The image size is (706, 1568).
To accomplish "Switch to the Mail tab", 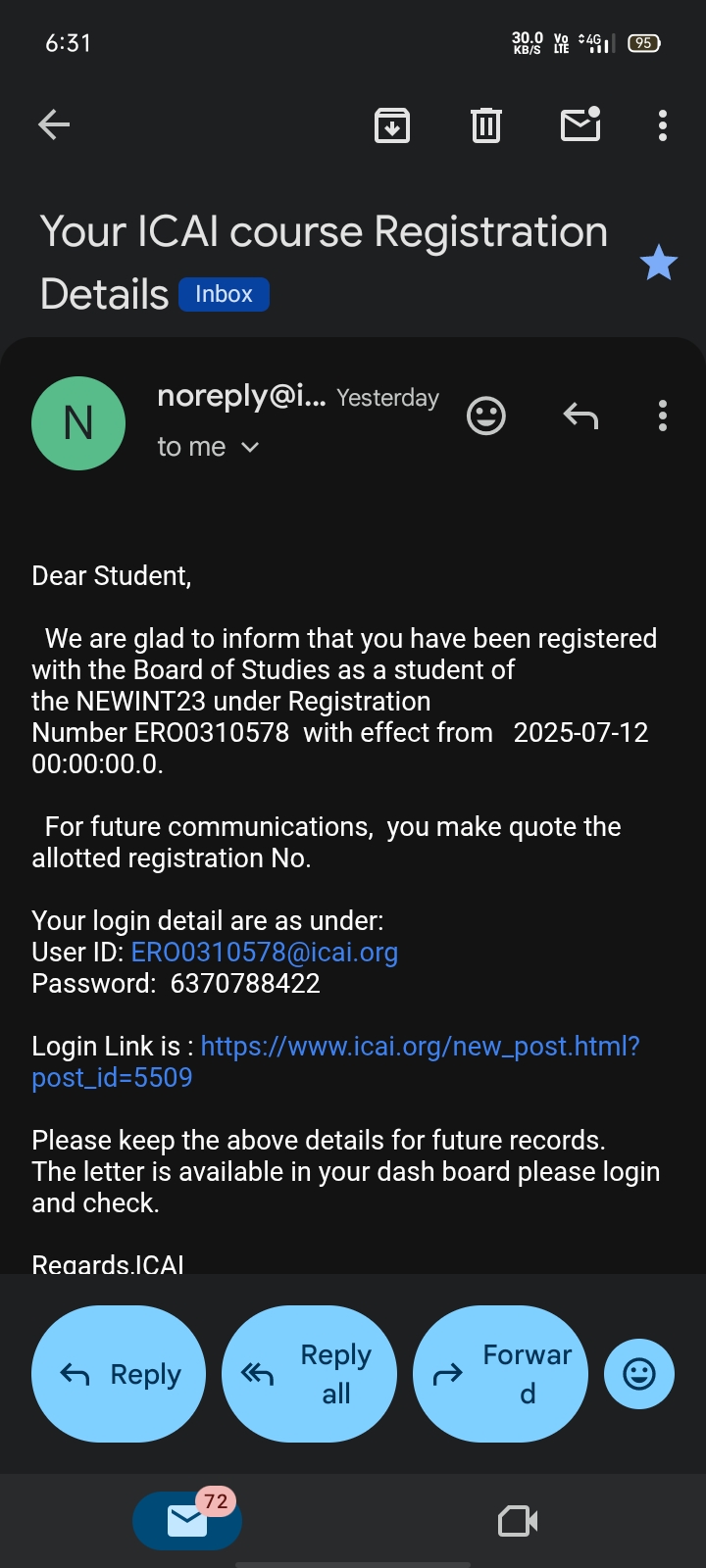I will [x=186, y=1520].
